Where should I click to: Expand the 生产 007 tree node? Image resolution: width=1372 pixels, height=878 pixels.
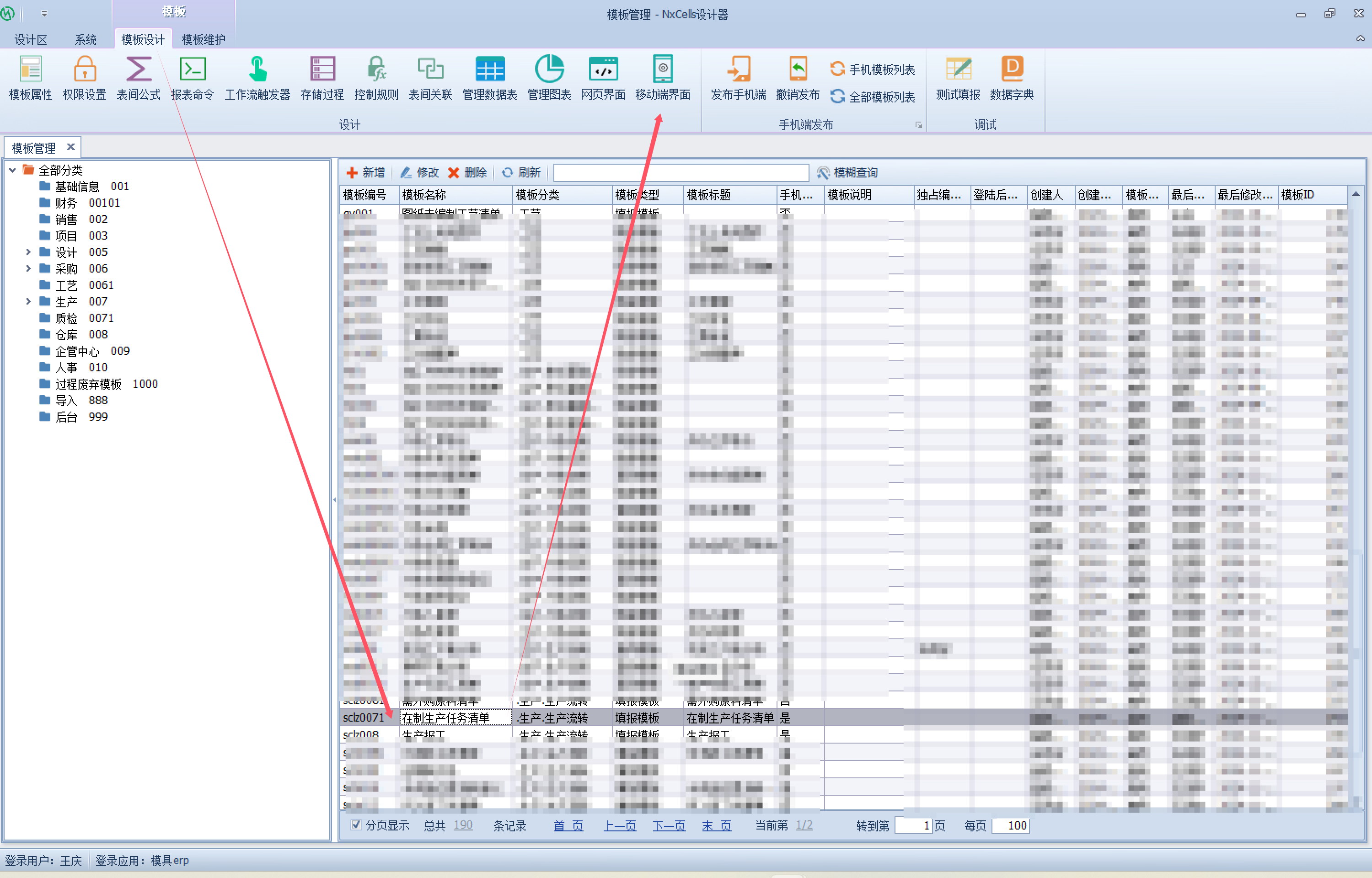click(28, 302)
